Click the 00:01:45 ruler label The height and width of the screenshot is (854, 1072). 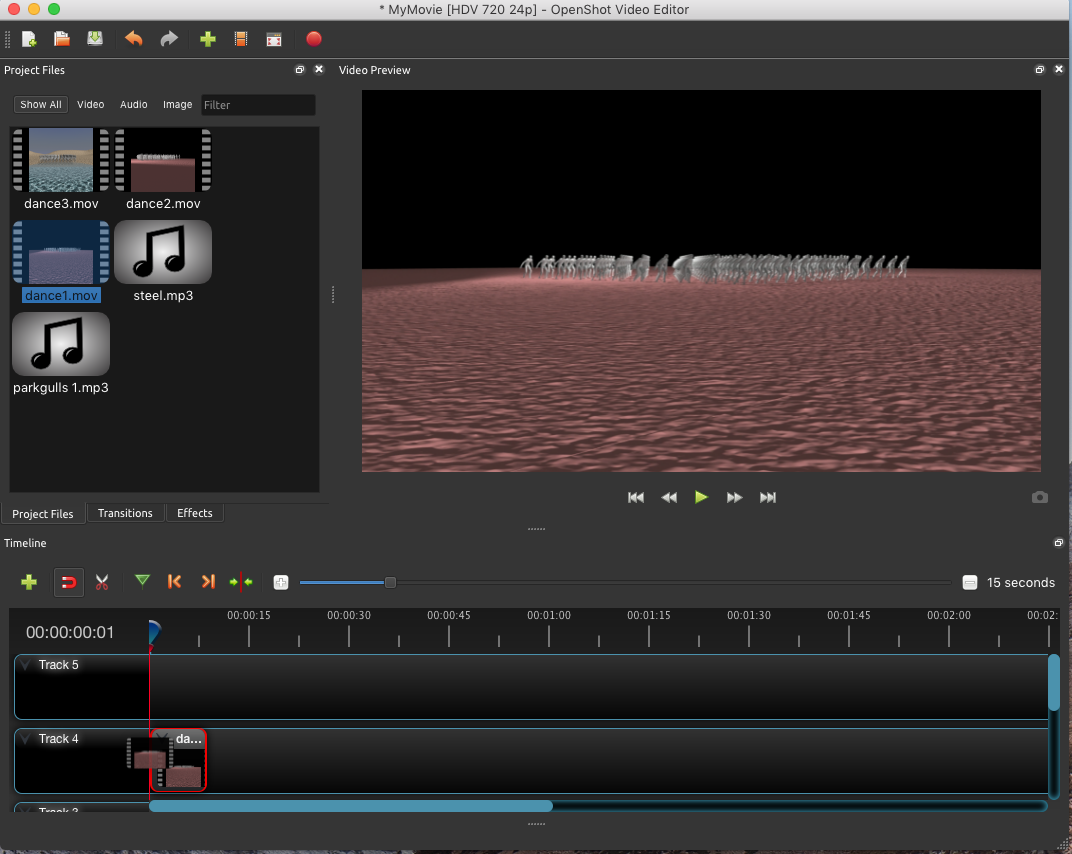tap(848, 615)
